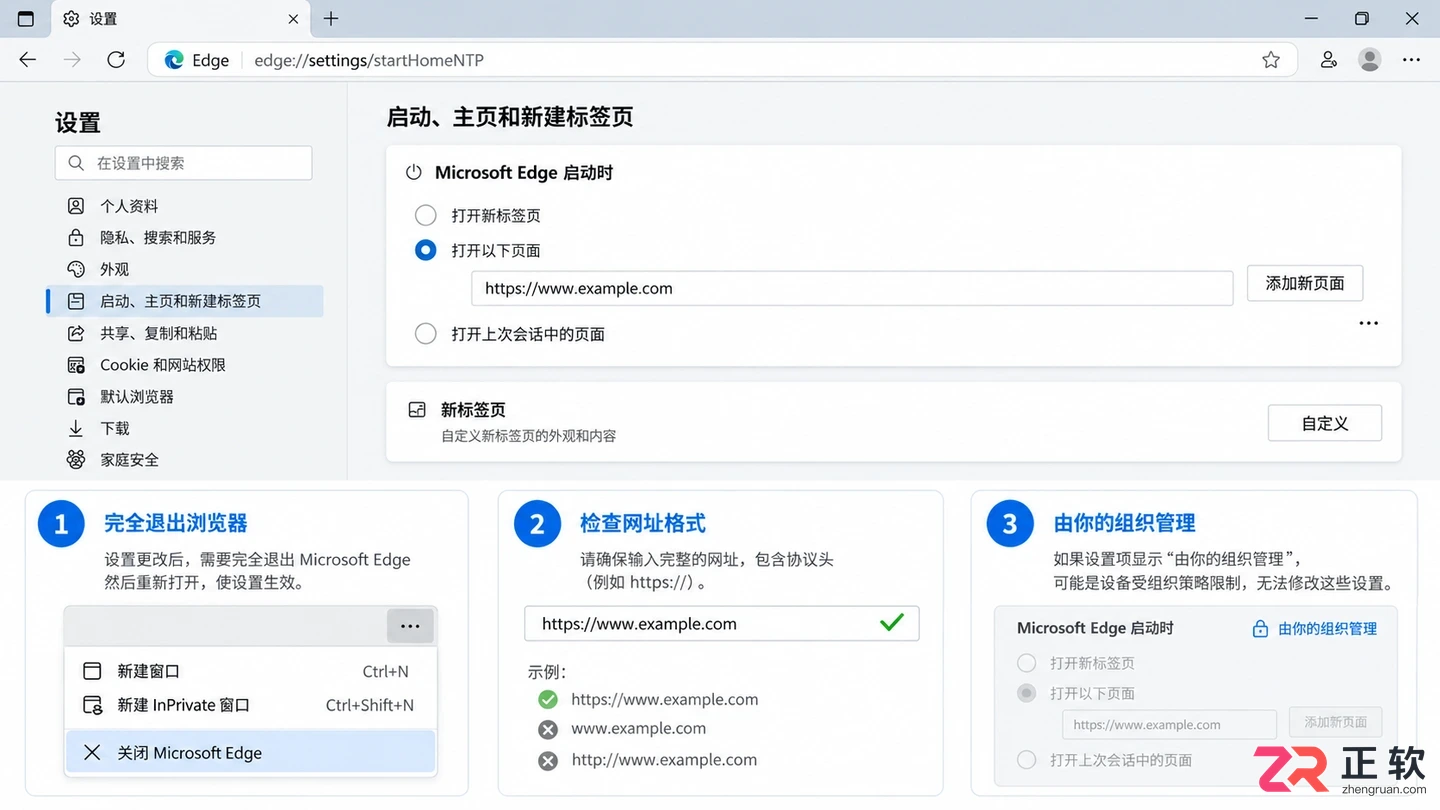Image resolution: width=1440 pixels, height=810 pixels.
Task: Reload the settings page
Action: (x=116, y=60)
